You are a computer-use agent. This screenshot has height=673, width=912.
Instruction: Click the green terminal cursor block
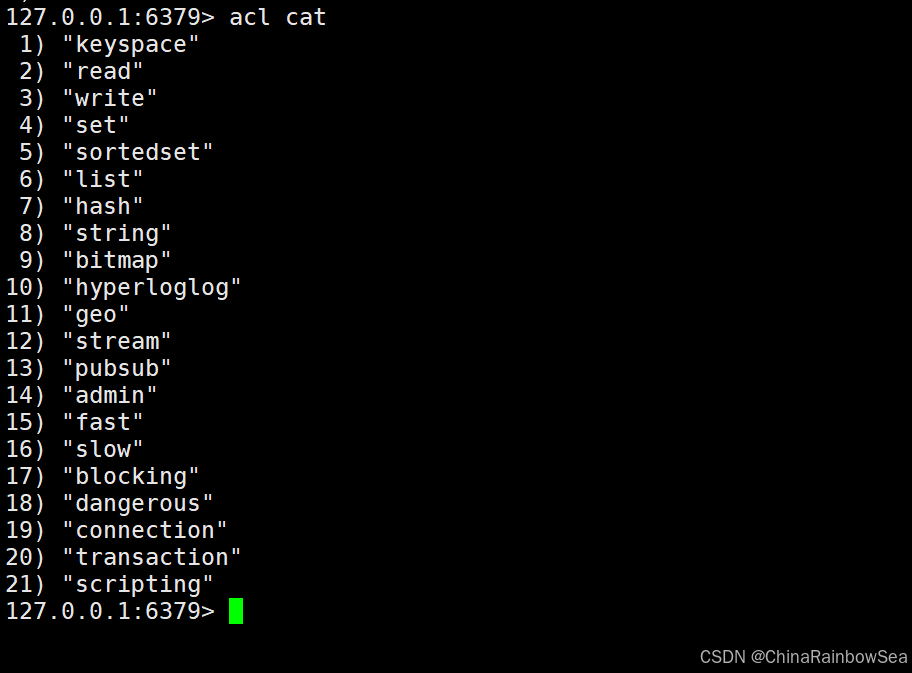click(236, 611)
